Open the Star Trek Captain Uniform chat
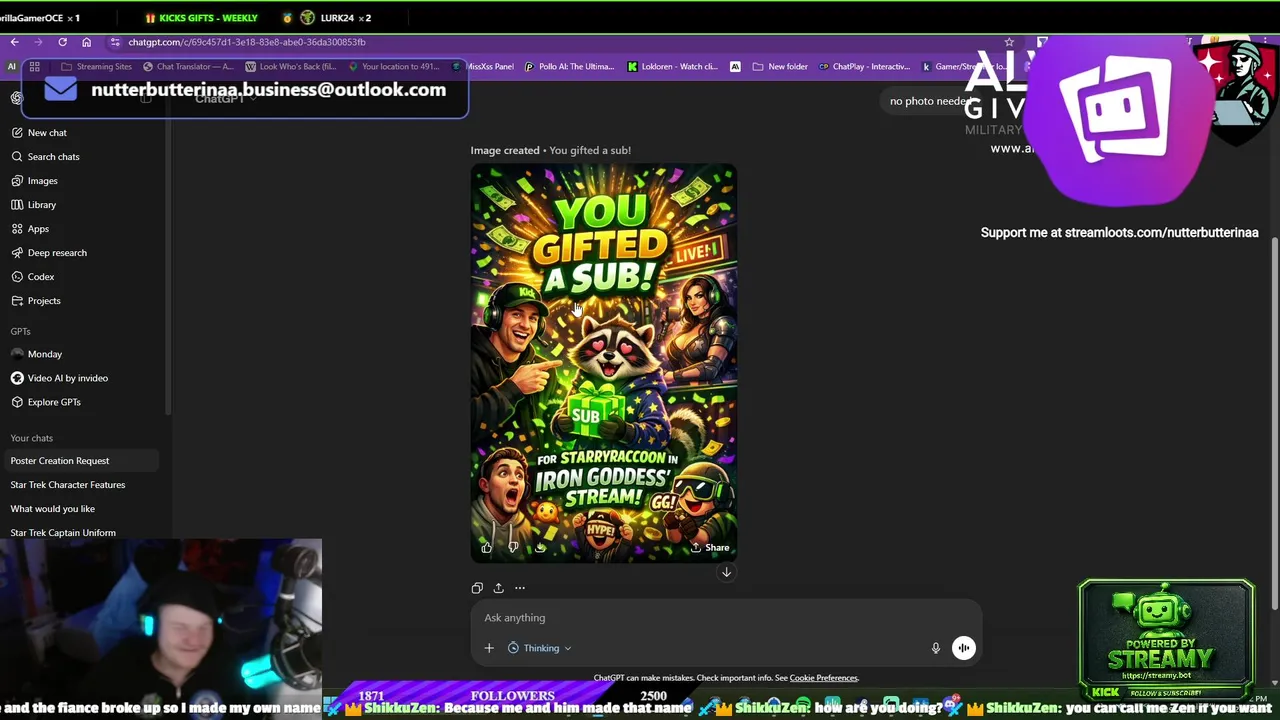 pos(63,533)
